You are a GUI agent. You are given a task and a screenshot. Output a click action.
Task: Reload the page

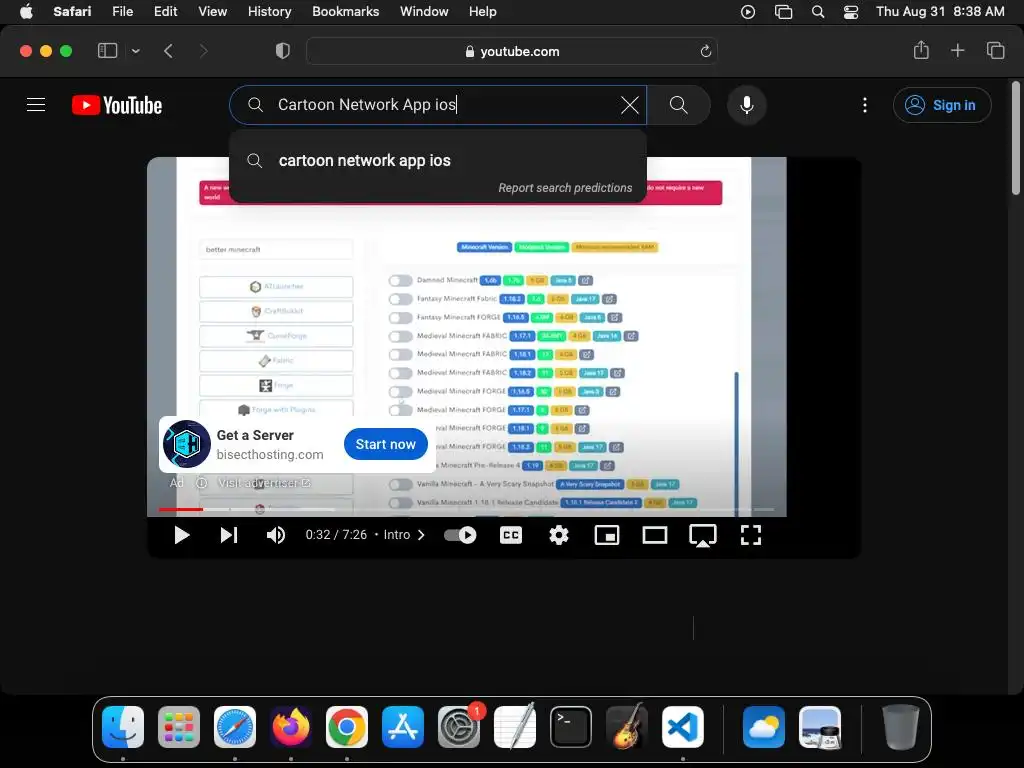pos(705,52)
